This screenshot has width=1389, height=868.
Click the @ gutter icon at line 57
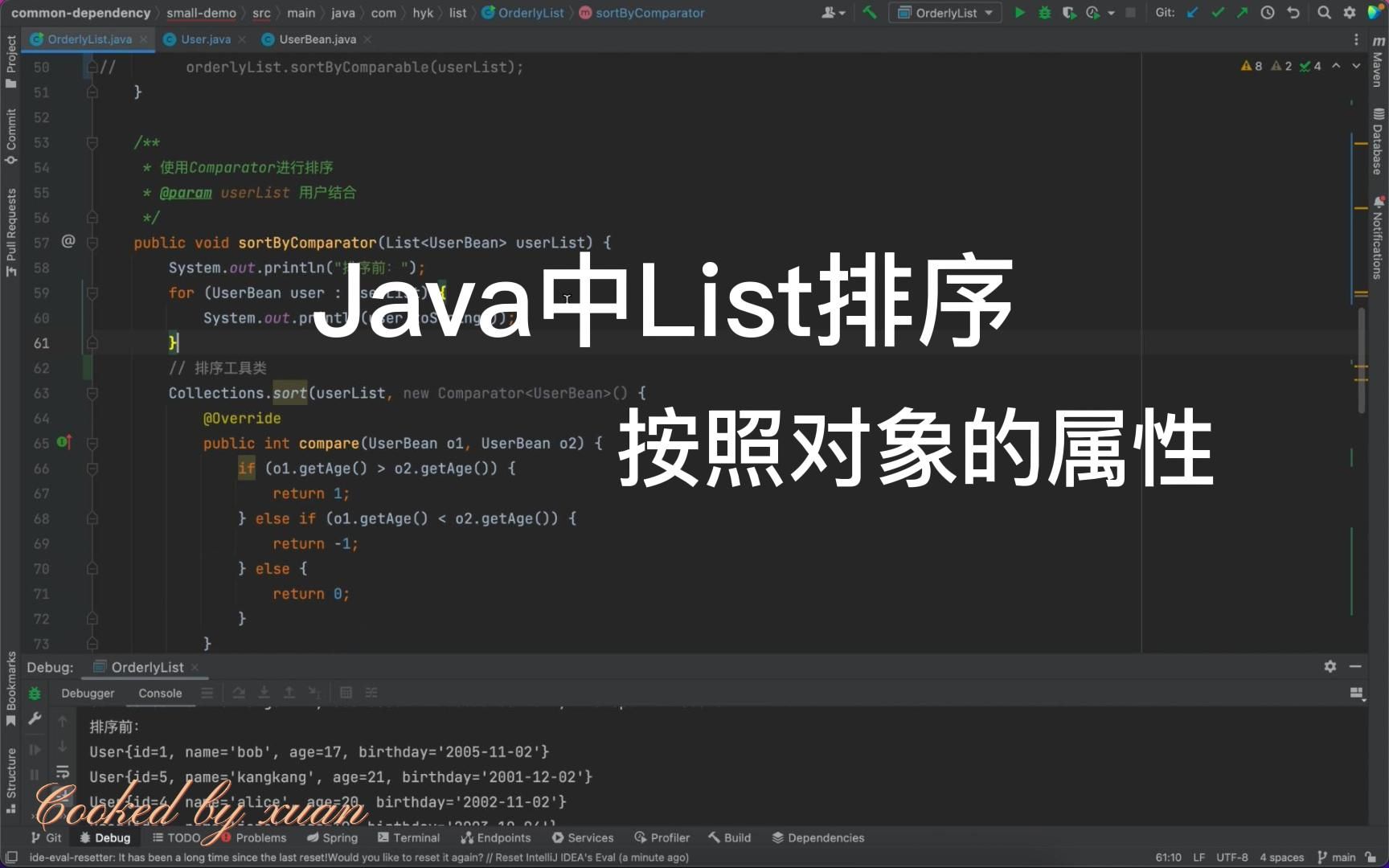(x=68, y=241)
